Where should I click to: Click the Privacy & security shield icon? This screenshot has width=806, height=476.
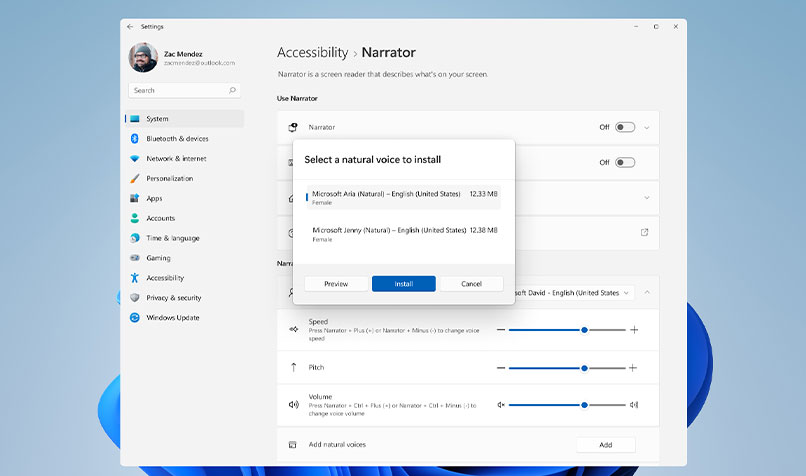pos(134,298)
